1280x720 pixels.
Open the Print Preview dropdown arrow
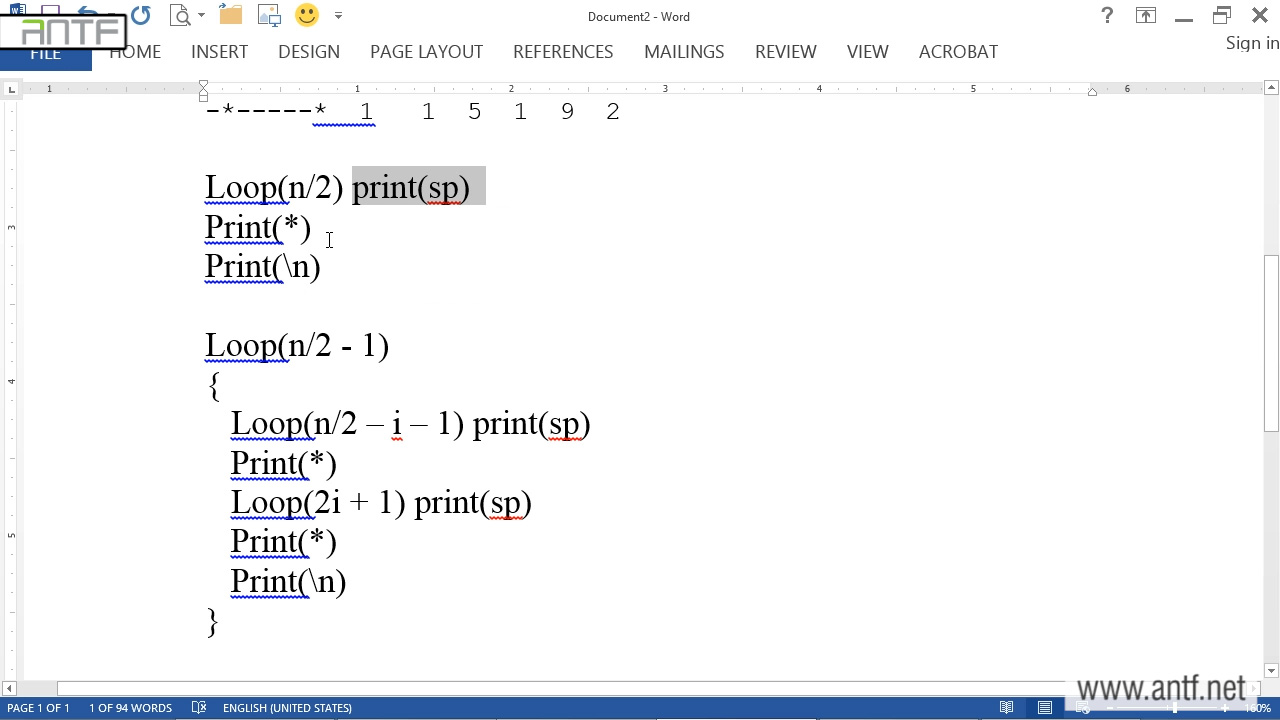click(x=201, y=16)
